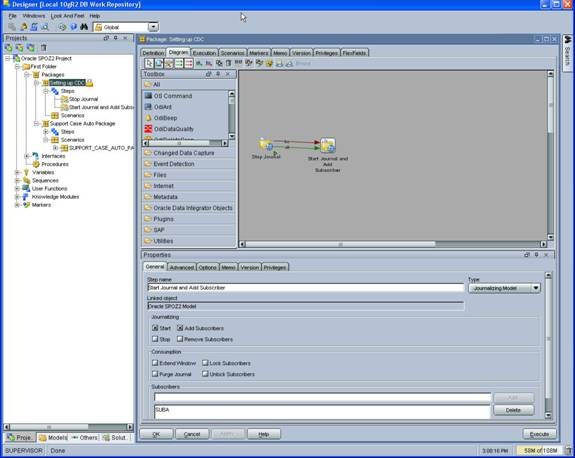
Task: Click the diagram horizontal scrollbar
Action: click(x=340, y=244)
